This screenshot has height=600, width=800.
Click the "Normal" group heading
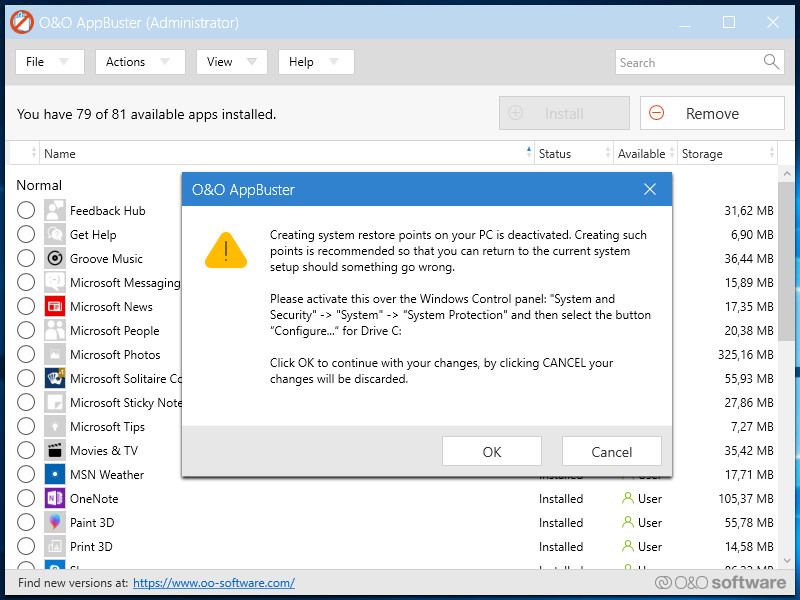click(x=39, y=185)
